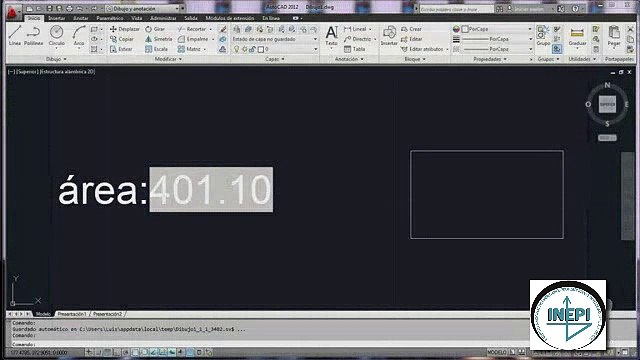Open the PorCapa color dropdown

pyautogui.click(x=497, y=29)
